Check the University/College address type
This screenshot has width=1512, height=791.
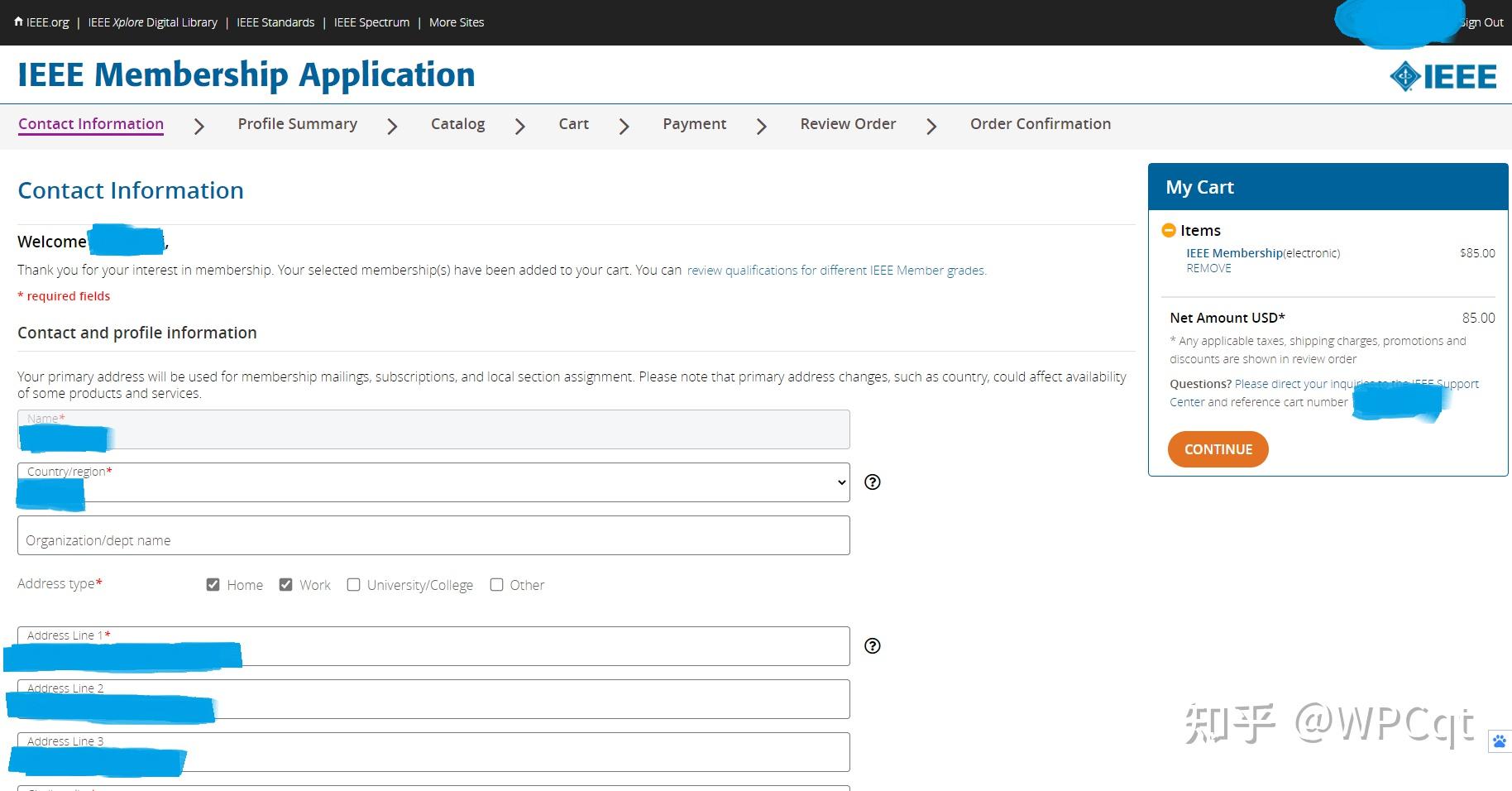click(x=353, y=585)
